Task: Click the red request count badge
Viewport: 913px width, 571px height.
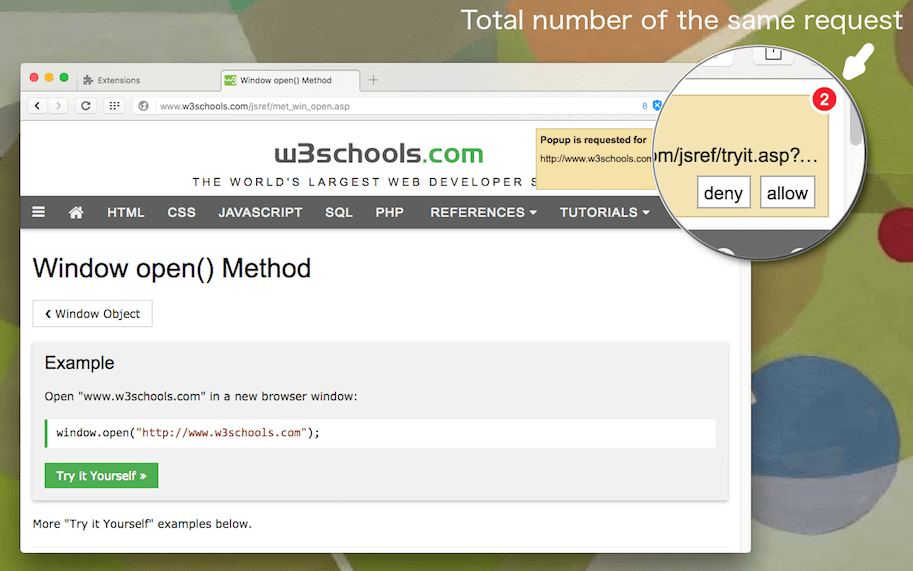Action: [824, 99]
